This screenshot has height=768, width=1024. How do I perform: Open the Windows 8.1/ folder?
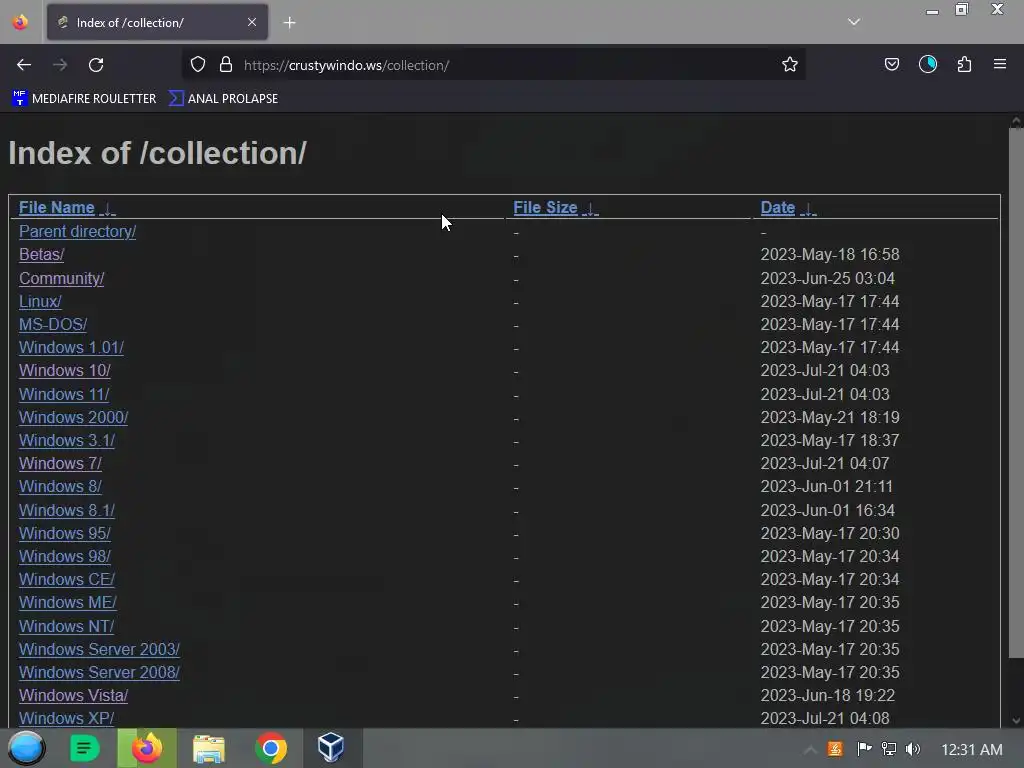point(67,511)
